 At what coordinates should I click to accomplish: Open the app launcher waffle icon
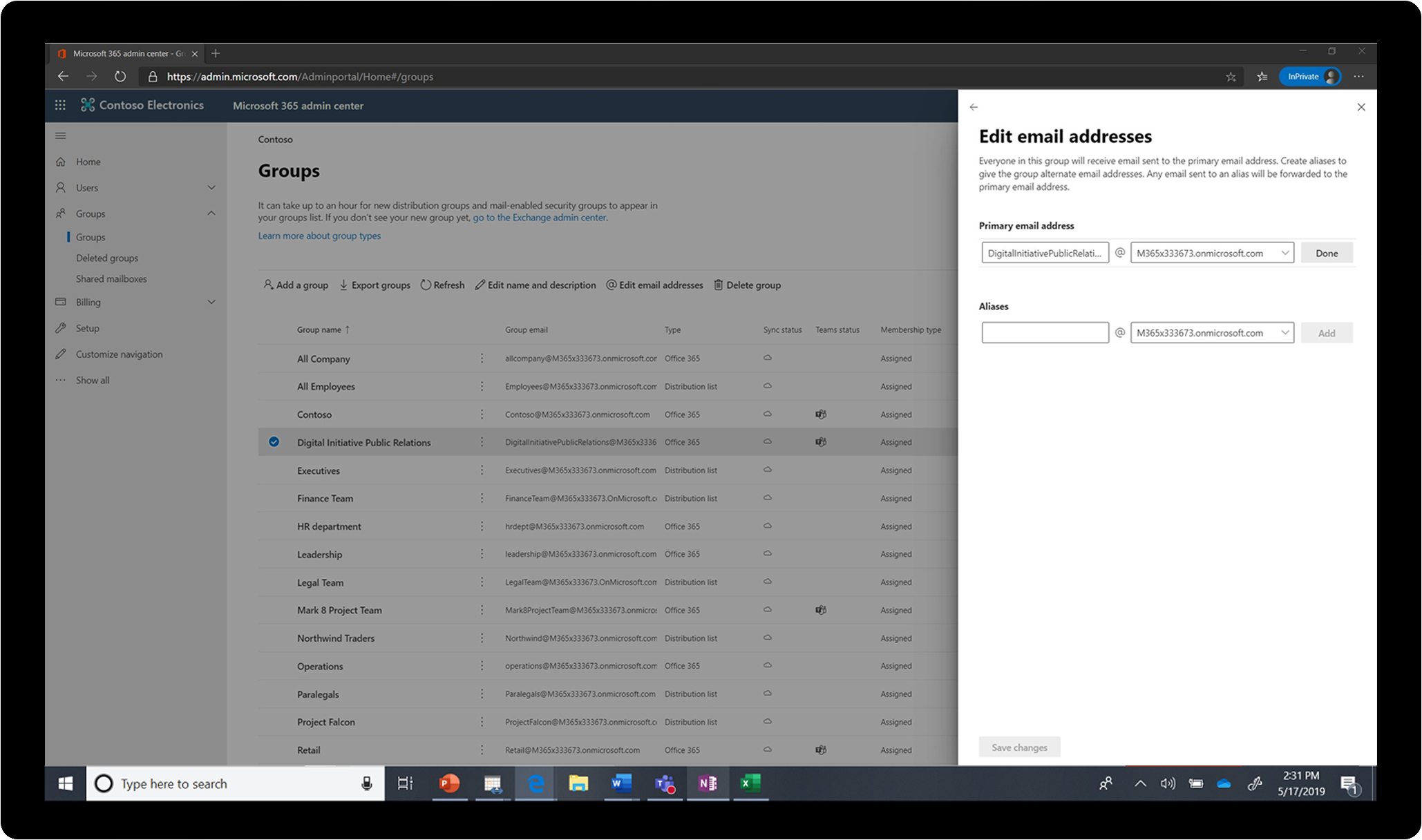(x=60, y=105)
